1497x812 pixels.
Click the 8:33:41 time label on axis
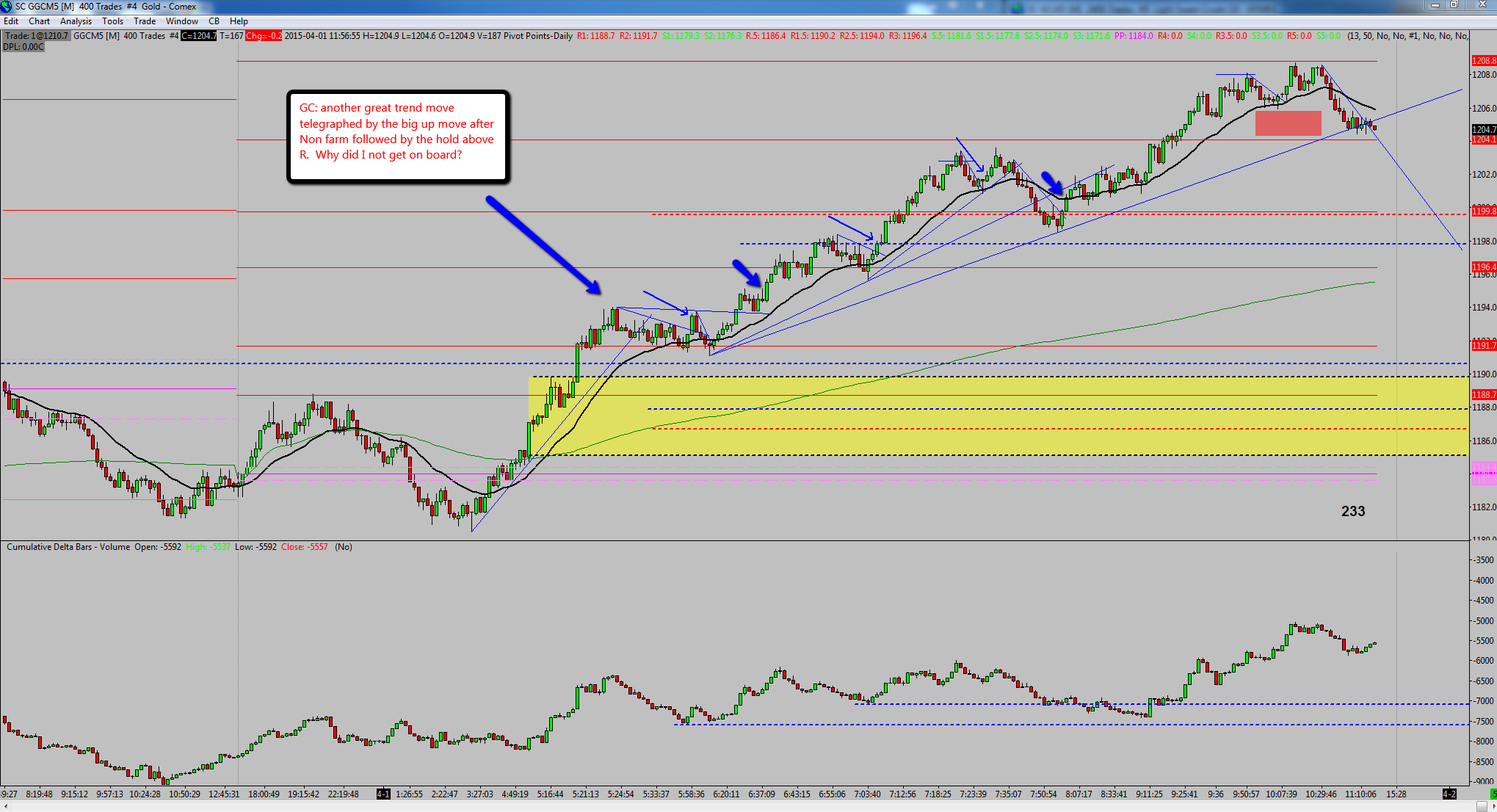click(x=1114, y=794)
